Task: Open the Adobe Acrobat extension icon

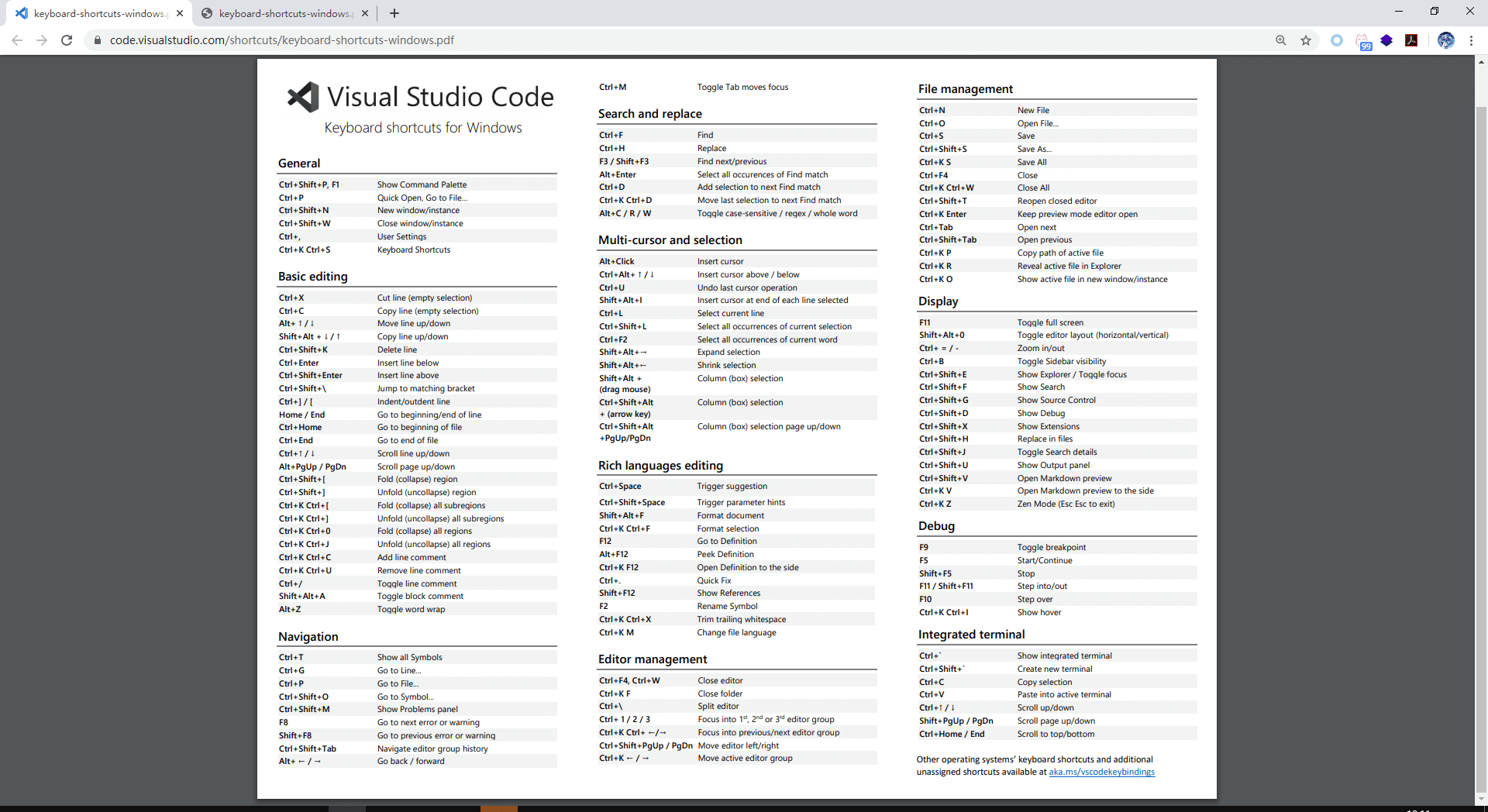Action: (x=1411, y=40)
